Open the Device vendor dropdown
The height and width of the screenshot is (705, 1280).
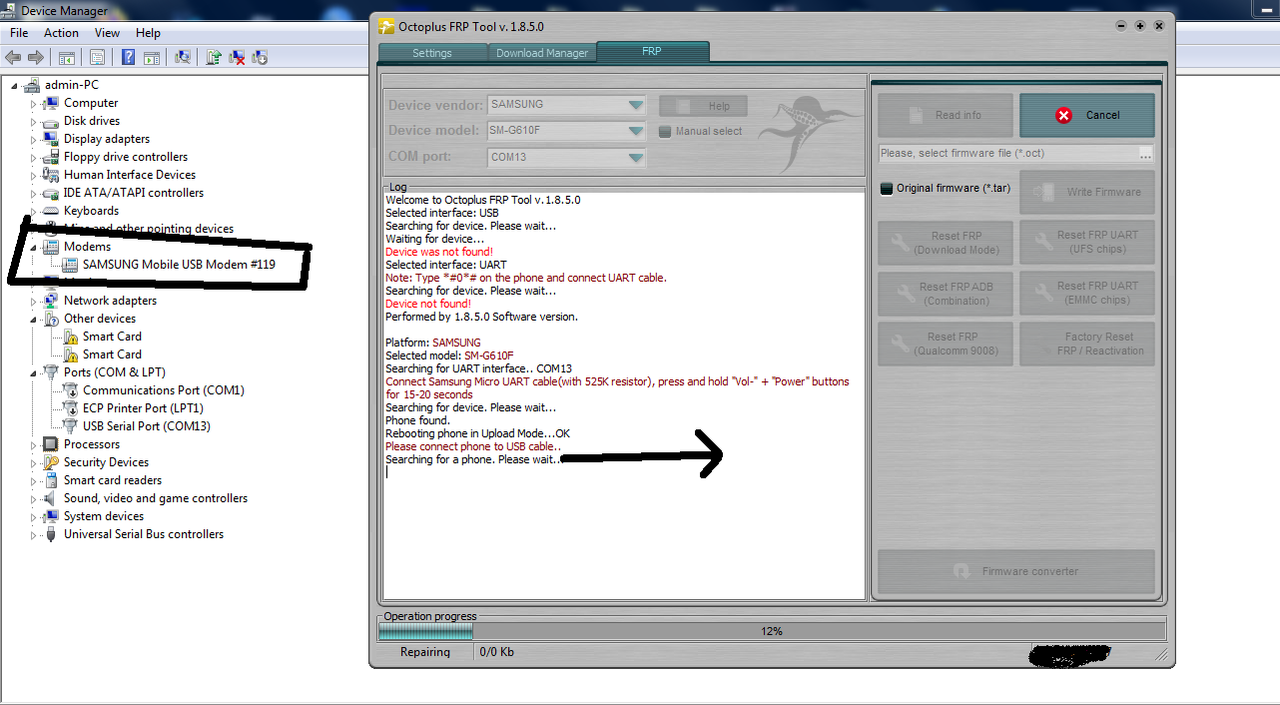(636, 105)
